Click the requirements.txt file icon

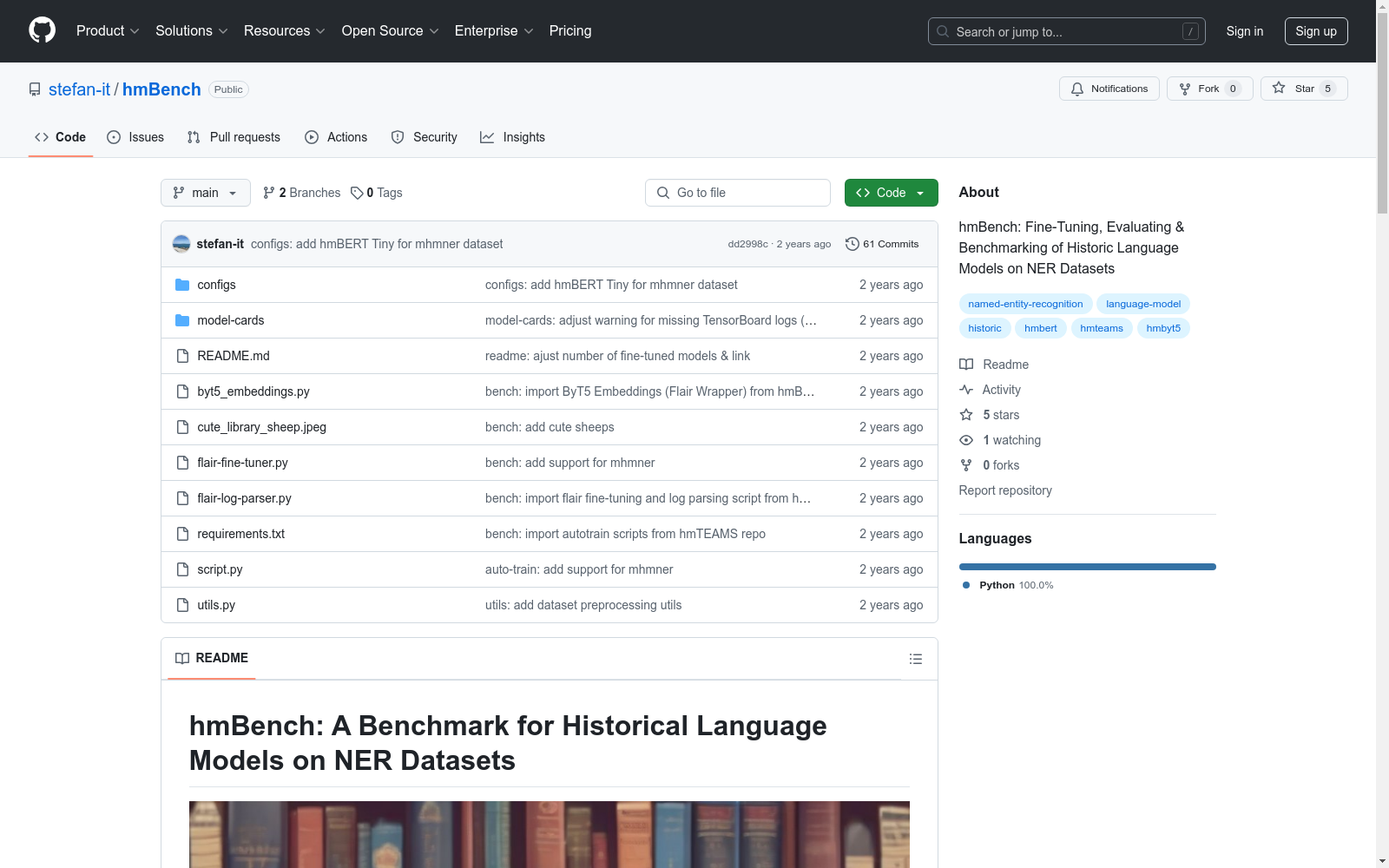pos(182,534)
